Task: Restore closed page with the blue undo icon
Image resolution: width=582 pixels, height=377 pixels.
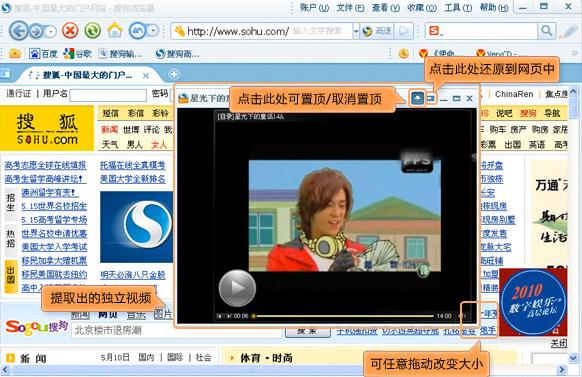Action: [137, 30]
